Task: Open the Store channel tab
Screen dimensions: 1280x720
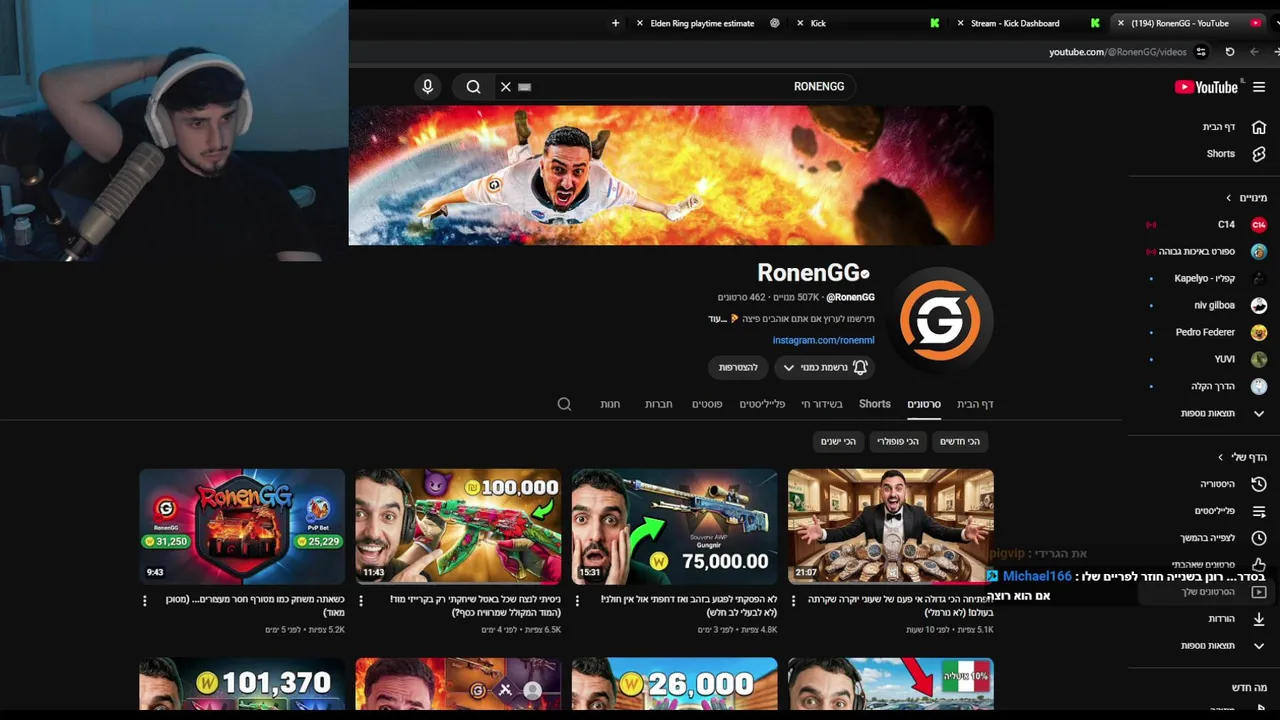Action: 610,404
